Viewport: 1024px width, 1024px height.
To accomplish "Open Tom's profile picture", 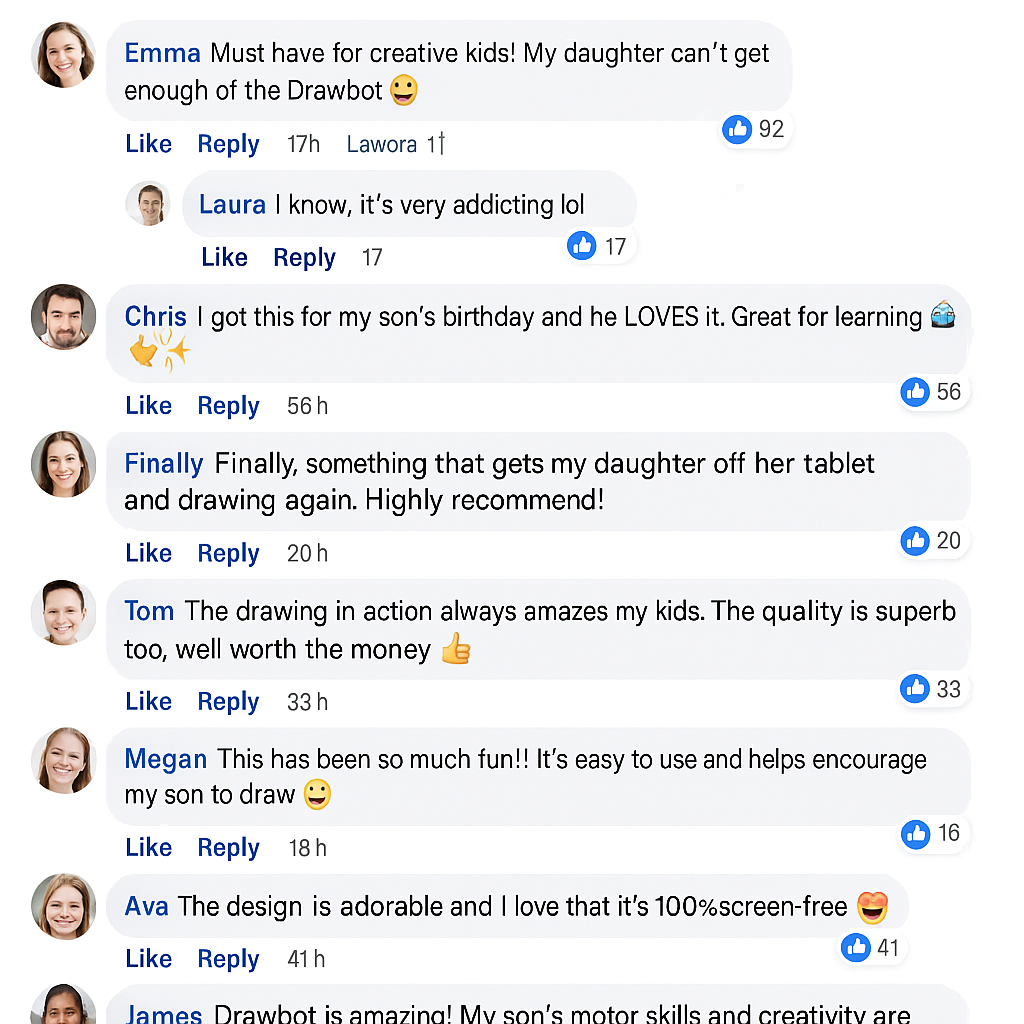I will click(64, 611).
